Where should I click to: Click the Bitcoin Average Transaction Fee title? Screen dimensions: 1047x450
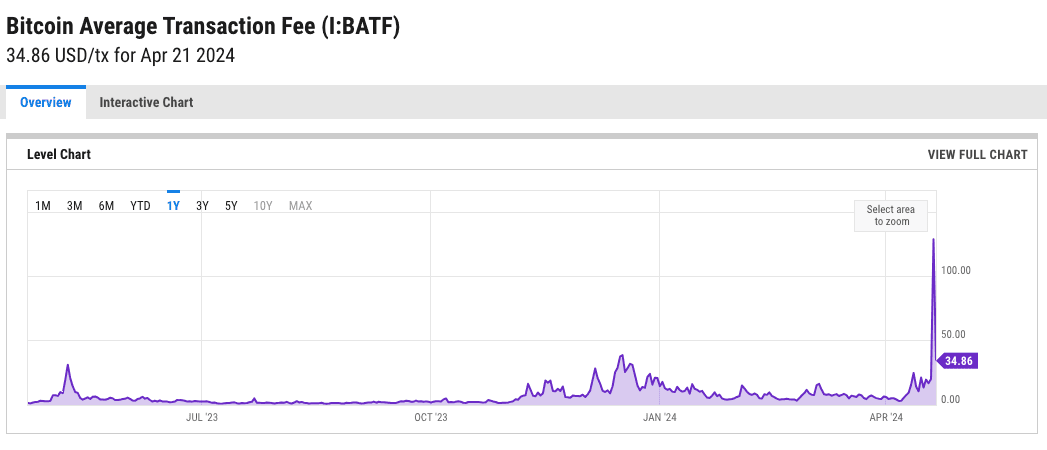pos(203,27)
